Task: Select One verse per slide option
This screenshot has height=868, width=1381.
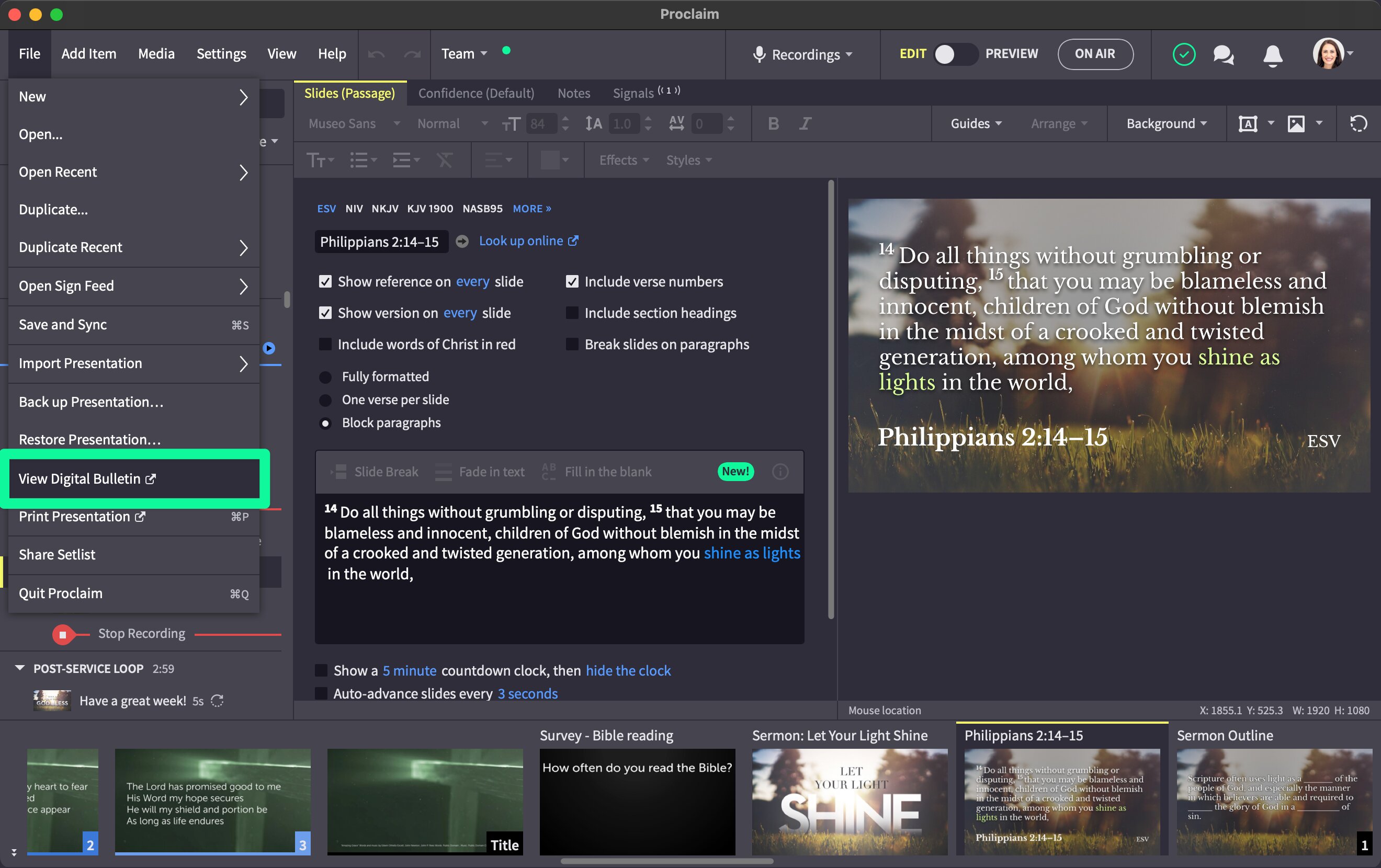Action: [325, 400]
